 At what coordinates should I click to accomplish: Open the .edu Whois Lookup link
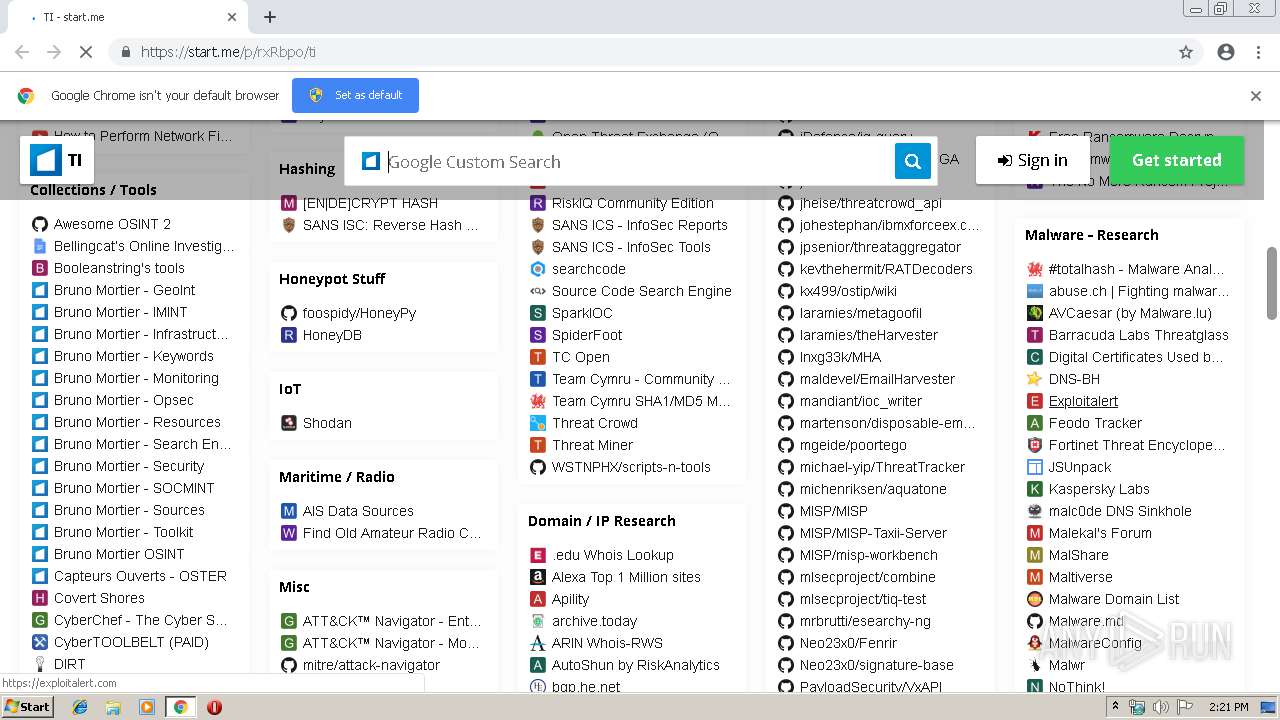612,555
